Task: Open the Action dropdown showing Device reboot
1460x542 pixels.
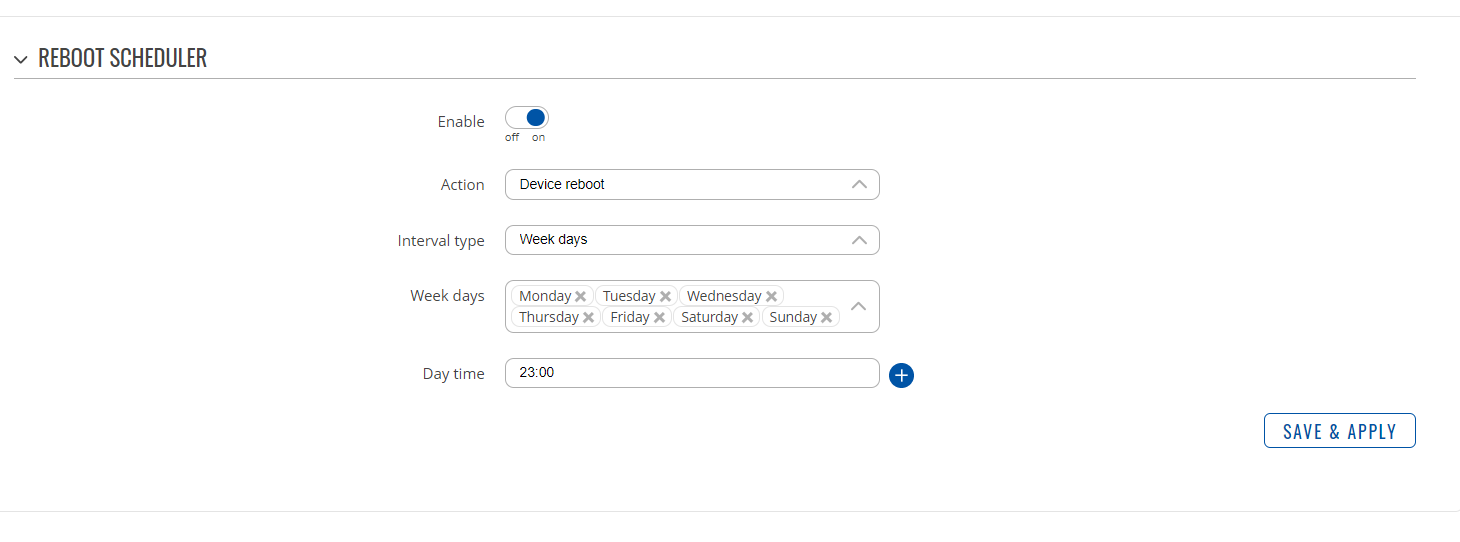Action: 692,185
